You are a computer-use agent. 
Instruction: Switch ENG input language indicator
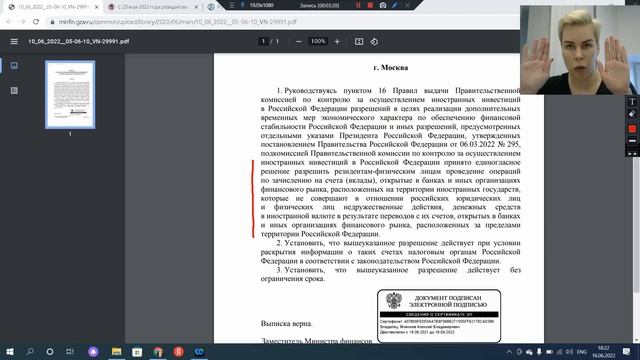(x=582, y=352)
